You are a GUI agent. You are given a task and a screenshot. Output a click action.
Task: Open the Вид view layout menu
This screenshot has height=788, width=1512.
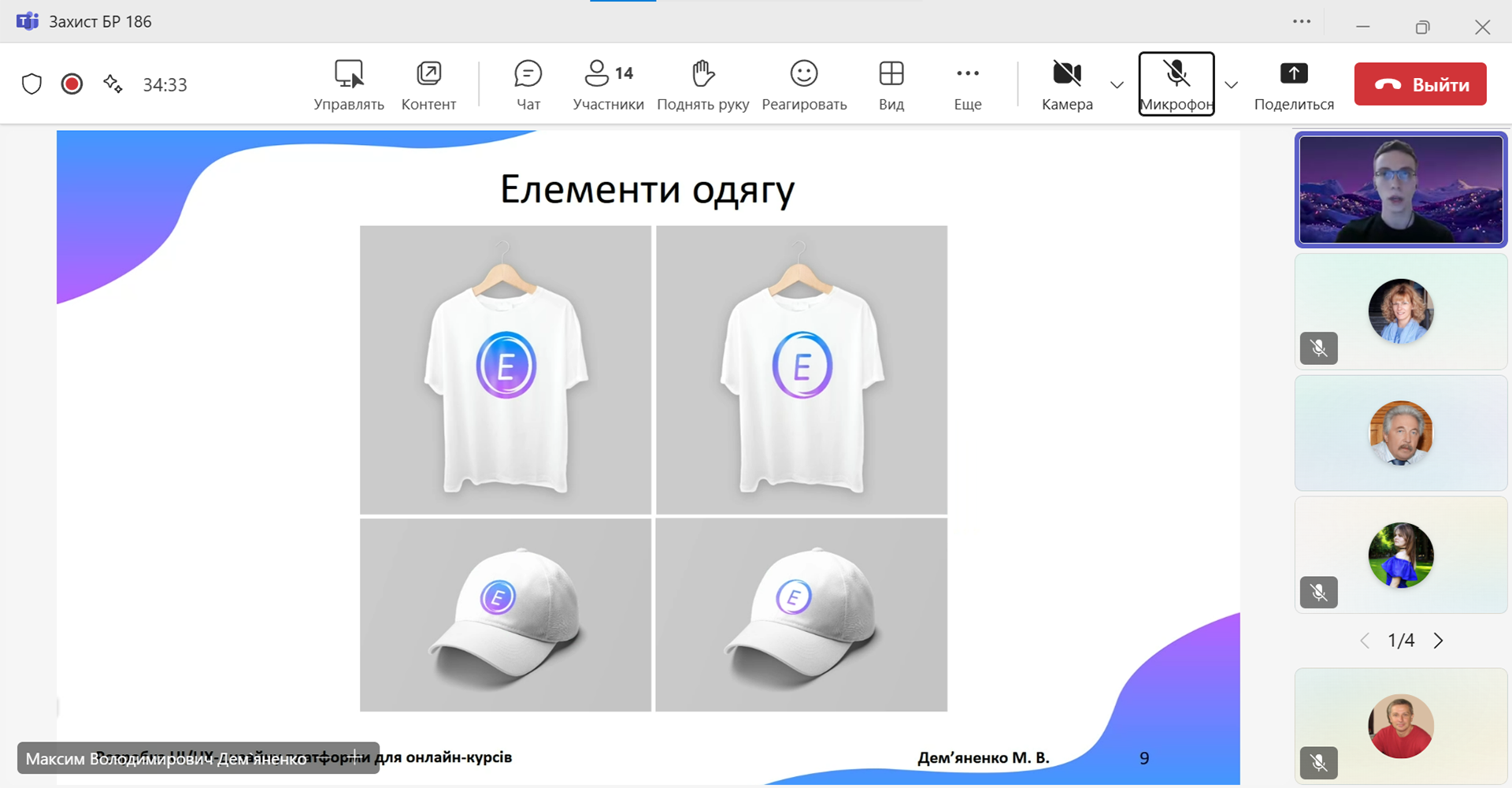[891, 84]
